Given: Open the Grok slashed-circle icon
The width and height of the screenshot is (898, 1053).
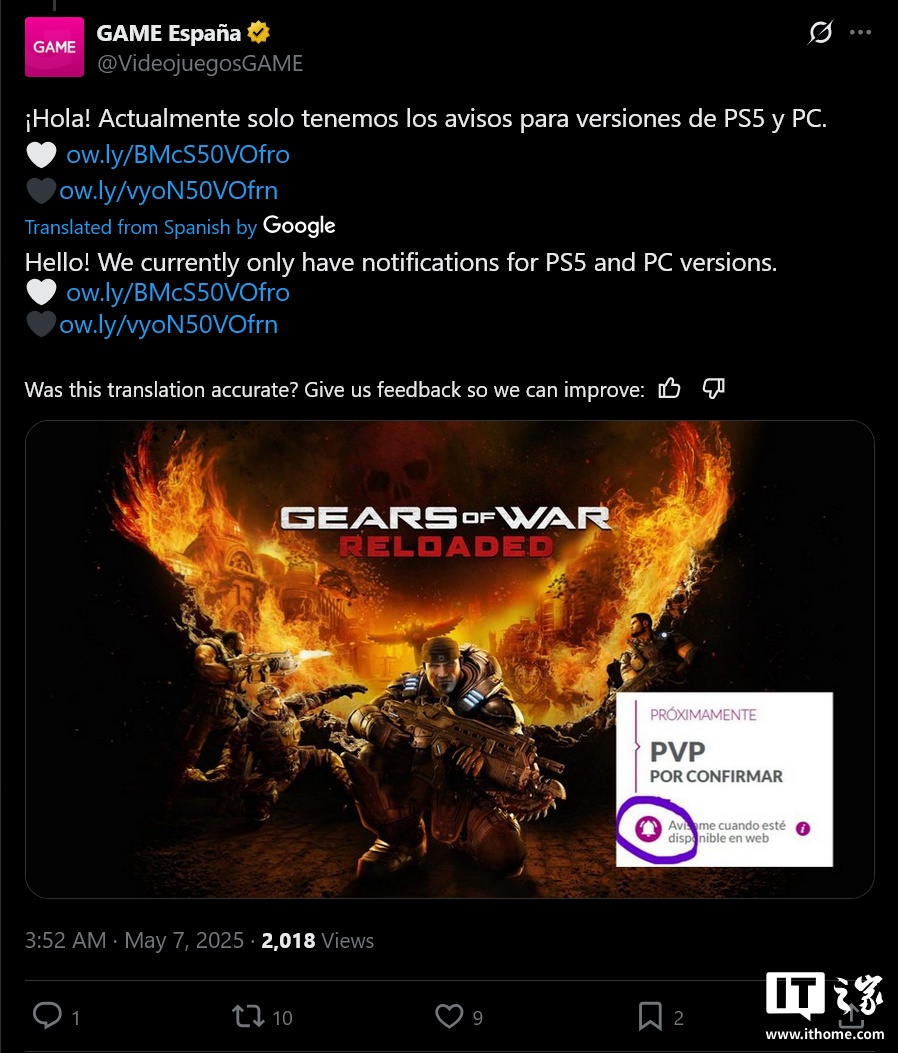Looking at the screenshot, I should [819, 32].
